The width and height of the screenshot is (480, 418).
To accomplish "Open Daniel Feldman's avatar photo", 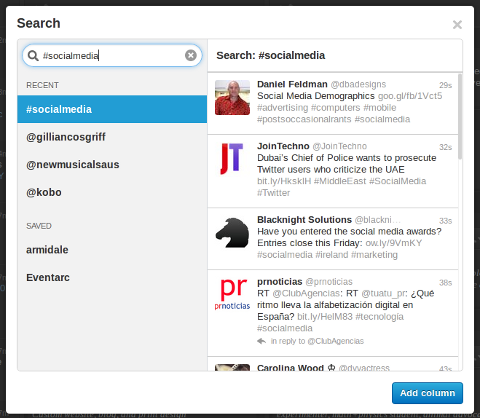I will (232, 97).
